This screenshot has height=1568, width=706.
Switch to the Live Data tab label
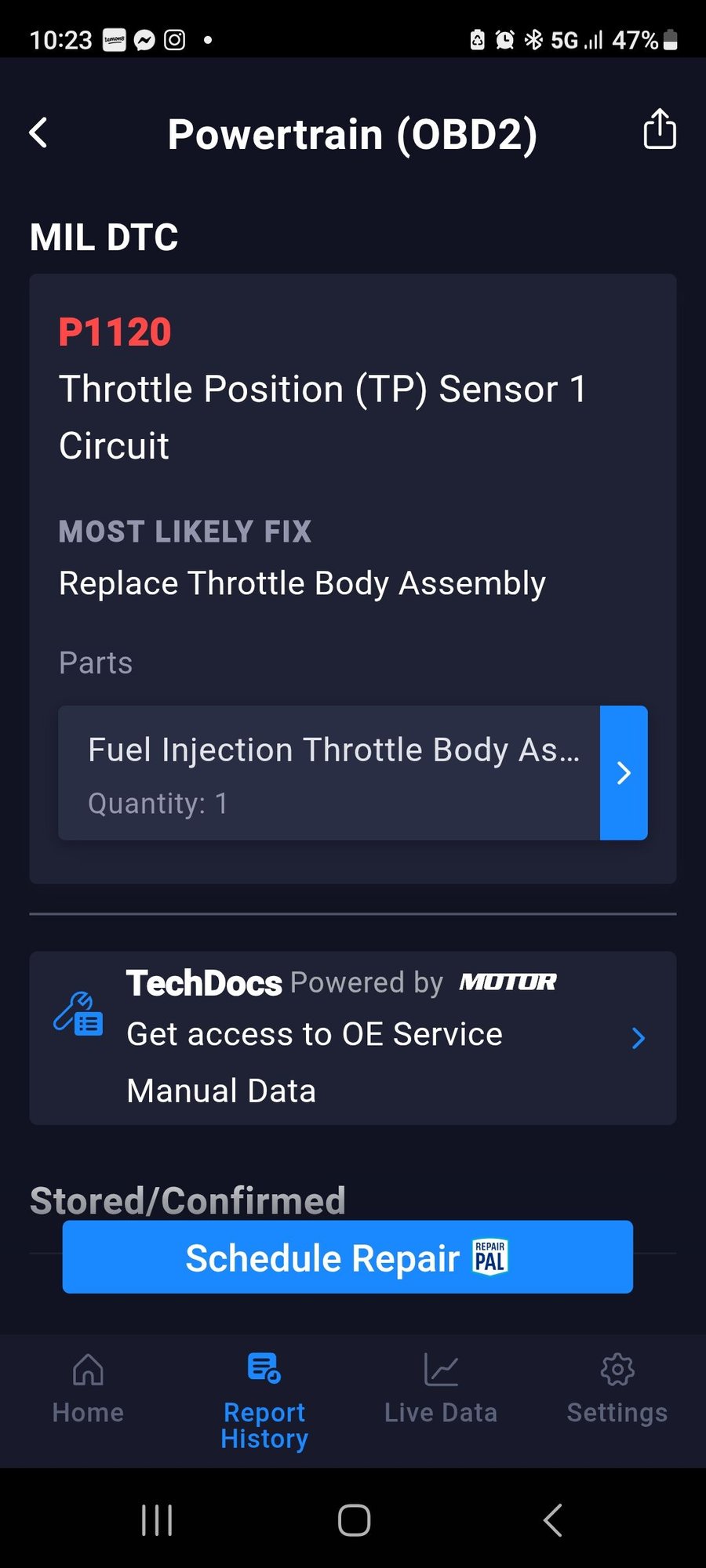point(441,1413)
